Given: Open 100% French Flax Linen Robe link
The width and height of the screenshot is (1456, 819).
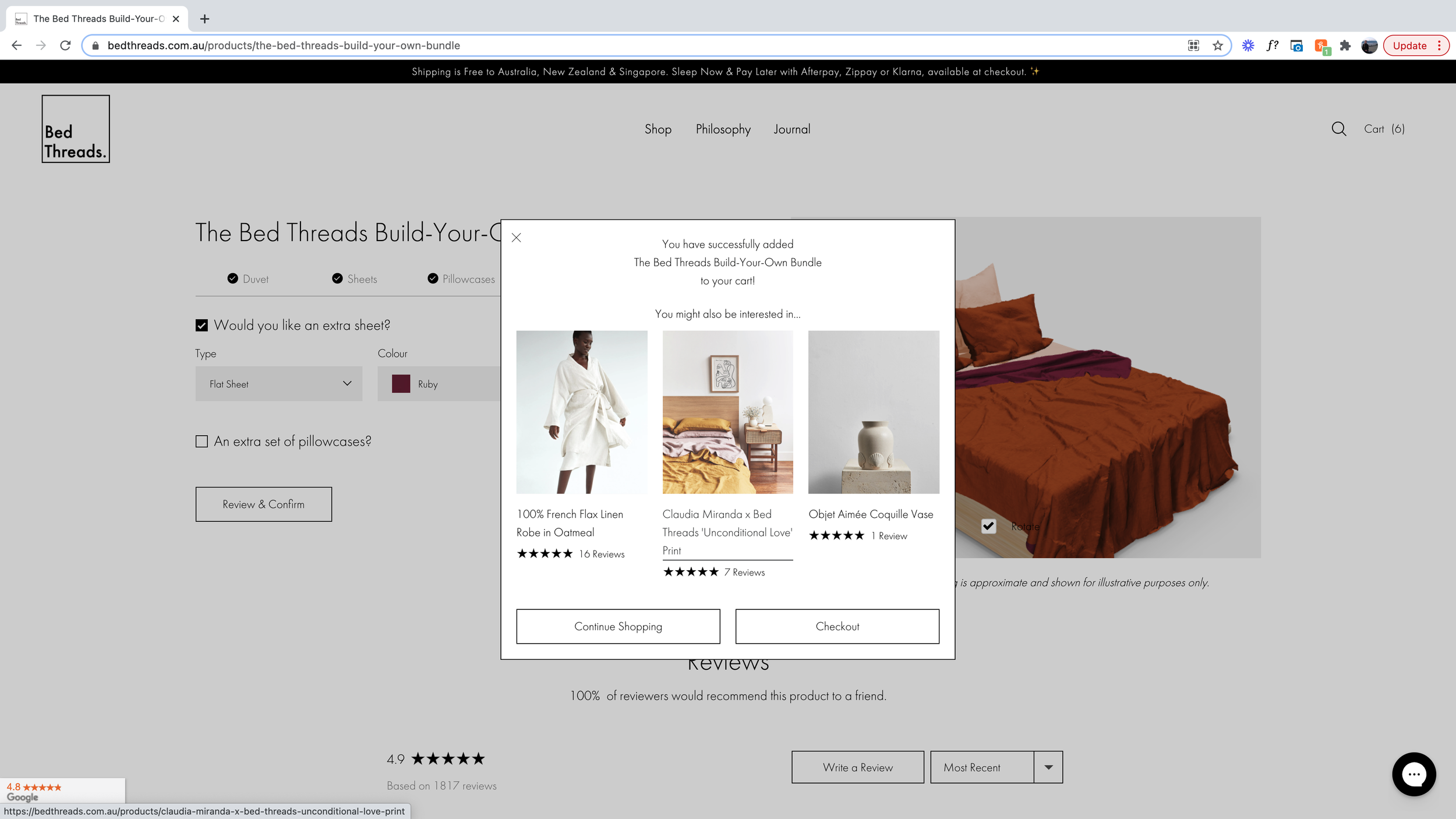Looking at the screenshot, I should click(x=570, y=523).
